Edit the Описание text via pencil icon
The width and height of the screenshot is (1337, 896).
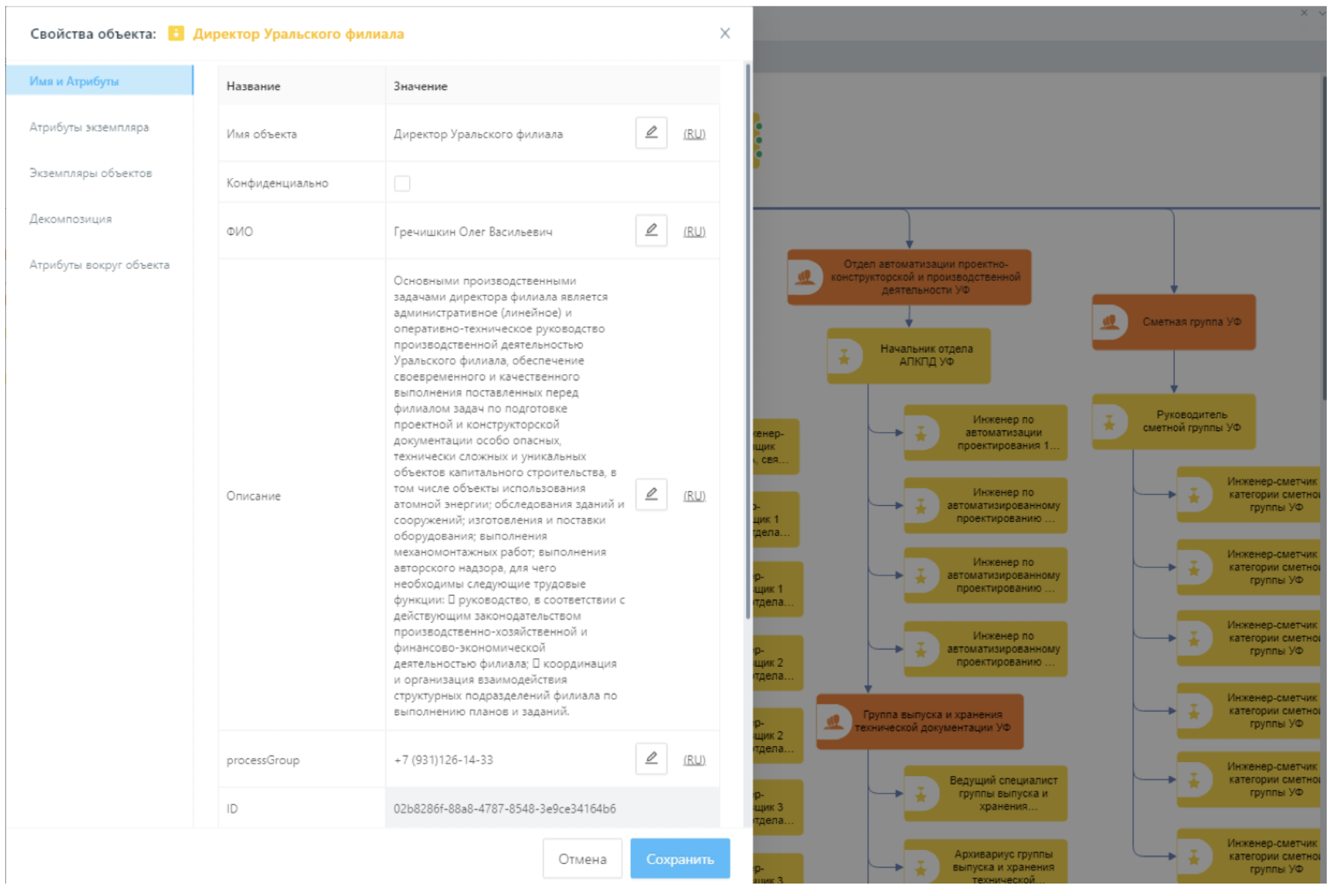(x=650, y=495)
